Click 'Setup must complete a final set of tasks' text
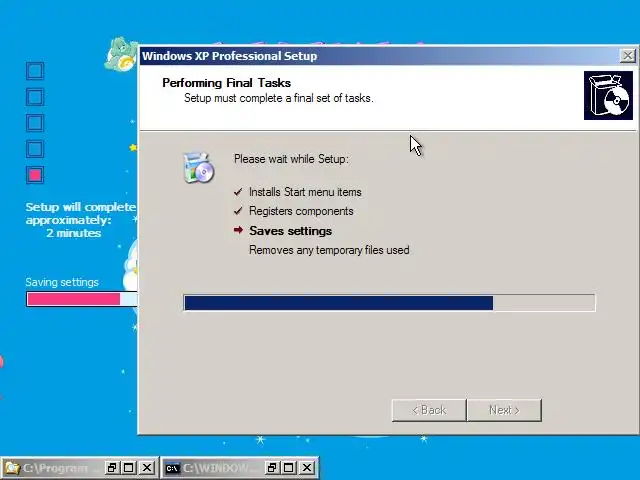 279,98
